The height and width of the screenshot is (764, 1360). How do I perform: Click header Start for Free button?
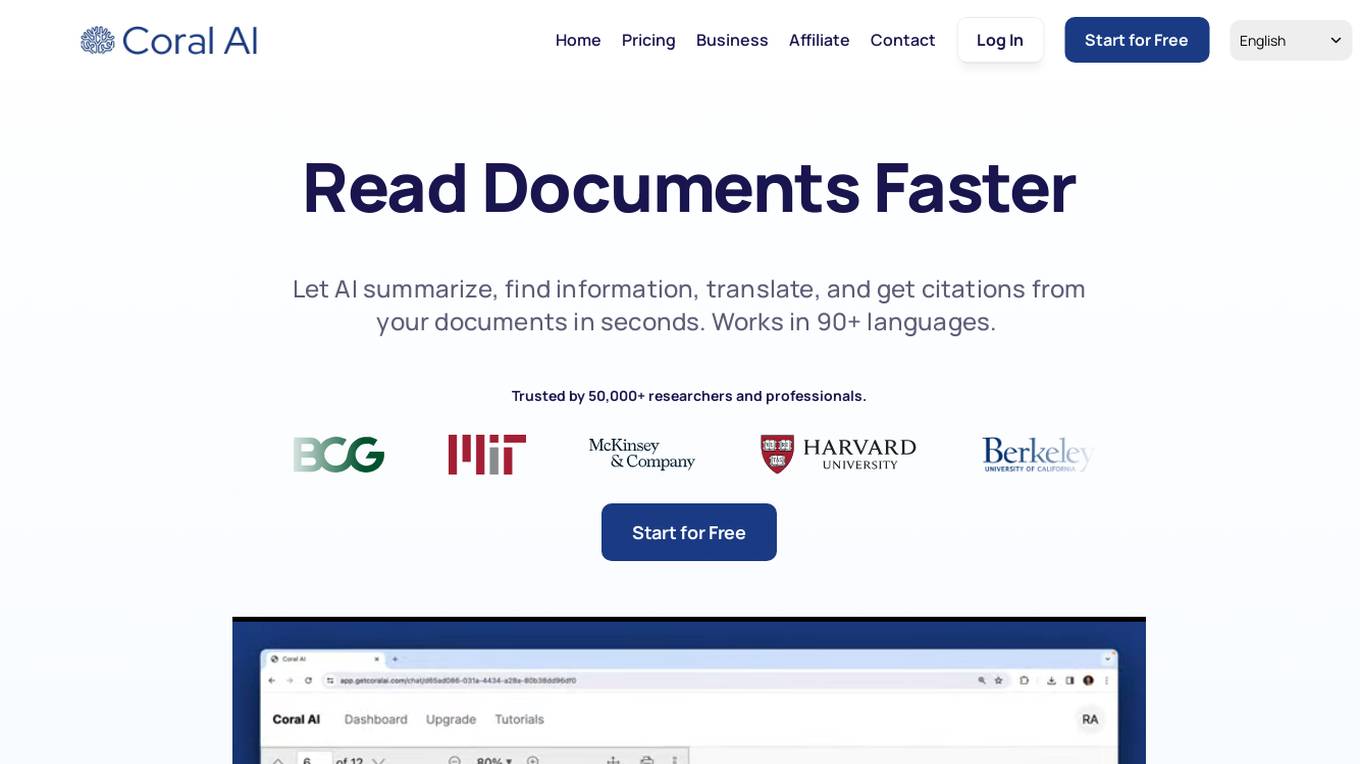pyautogui.click(x=1136, y=40)
